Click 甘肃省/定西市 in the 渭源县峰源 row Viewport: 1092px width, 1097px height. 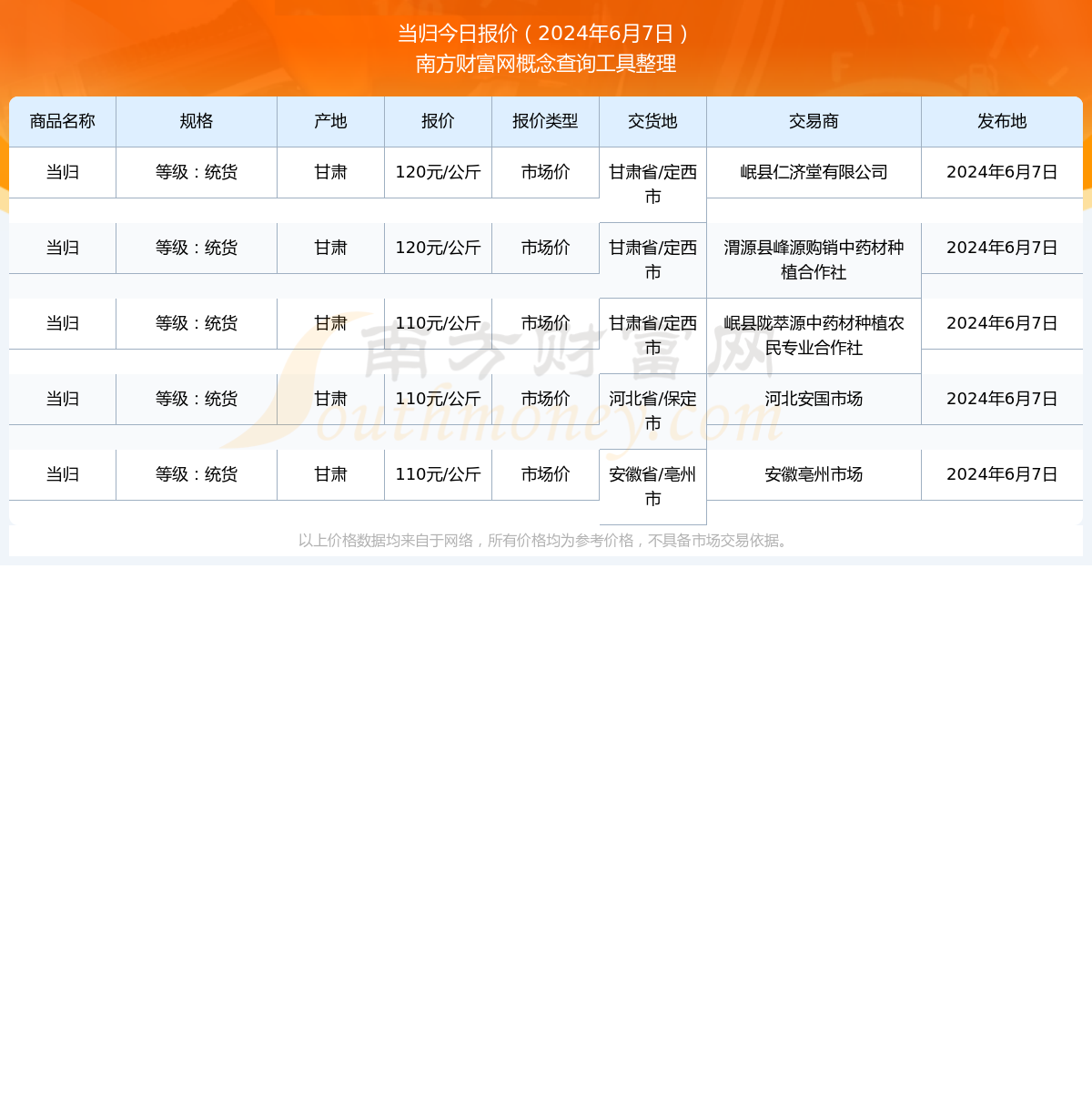652,259
